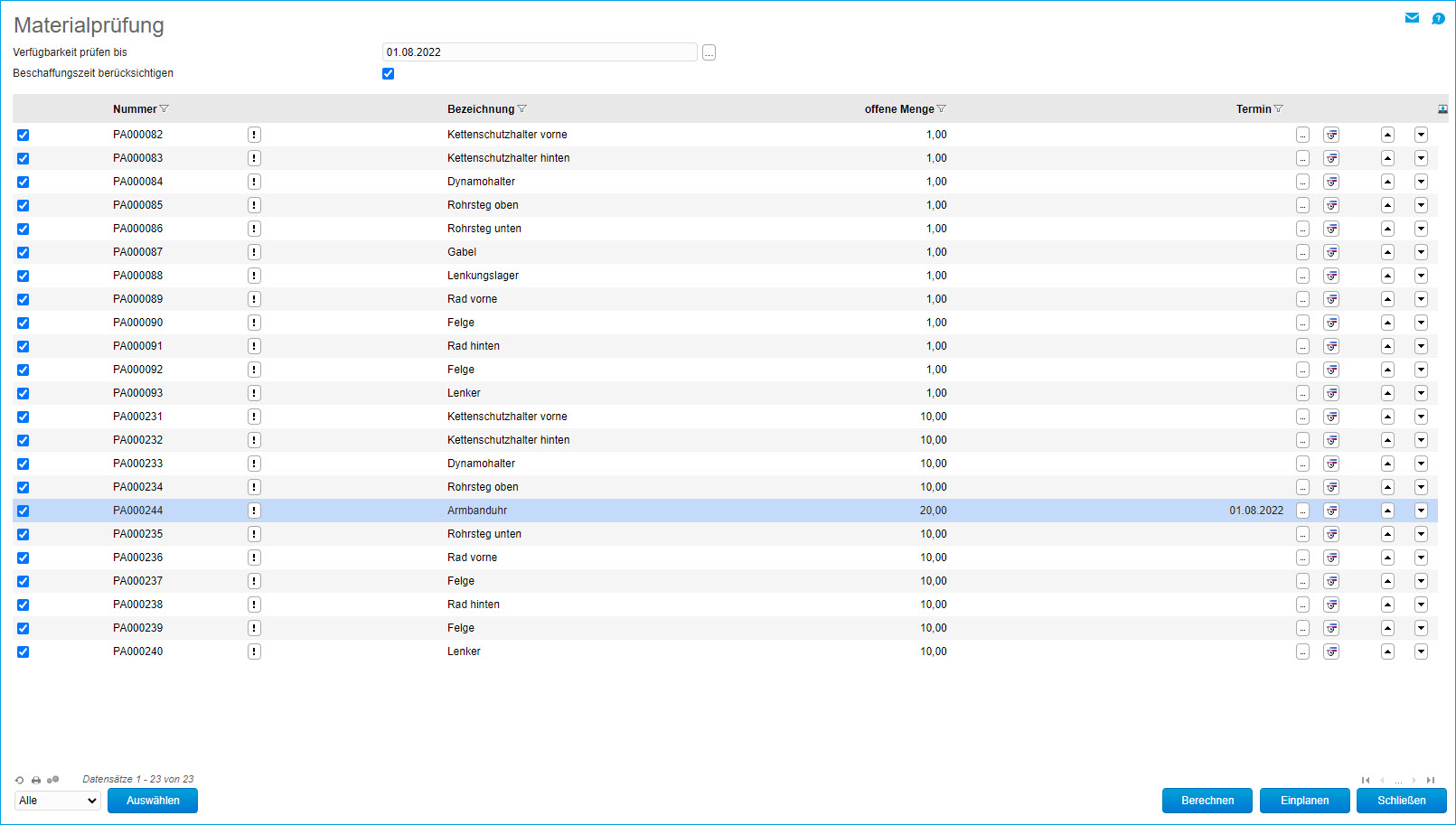Open Termin picker for PA000083
1456x825 pixels.
1302,158
